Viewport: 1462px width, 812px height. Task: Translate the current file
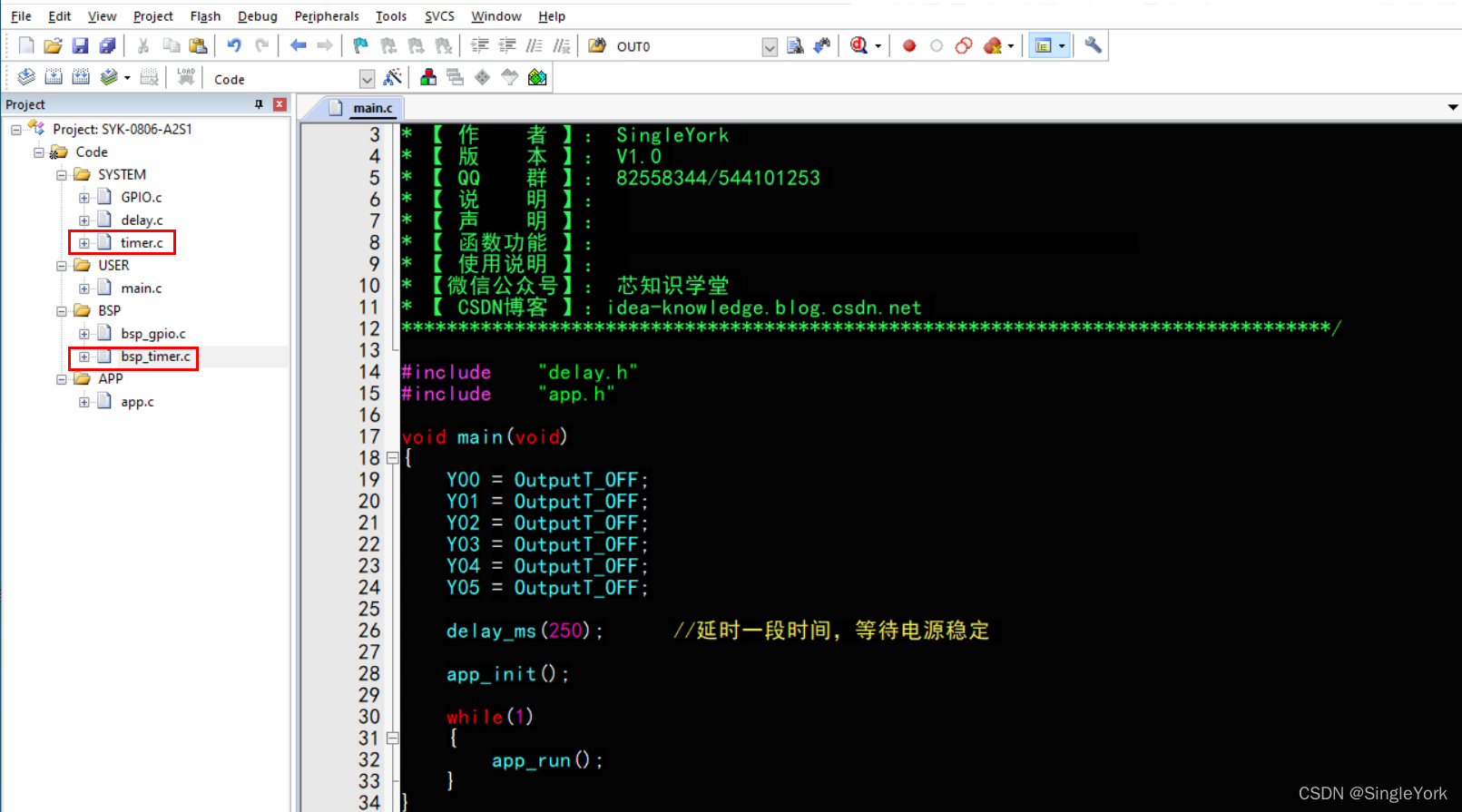(x=26, y=78)
